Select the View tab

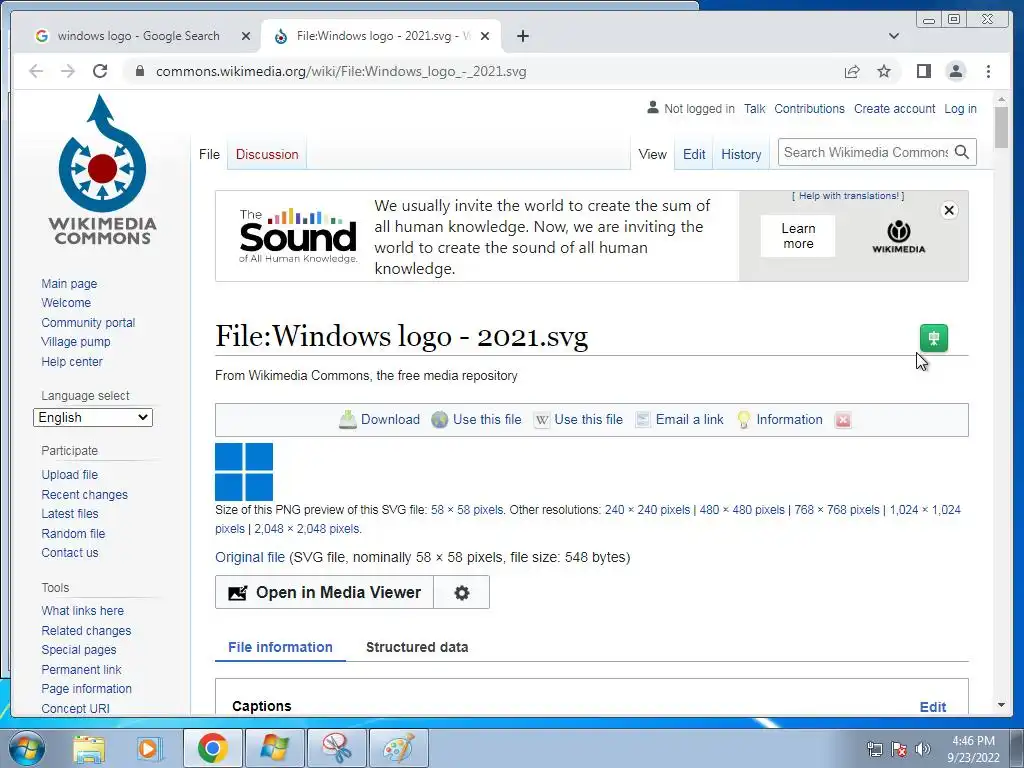pyautogui.click(x=652, y=154)
